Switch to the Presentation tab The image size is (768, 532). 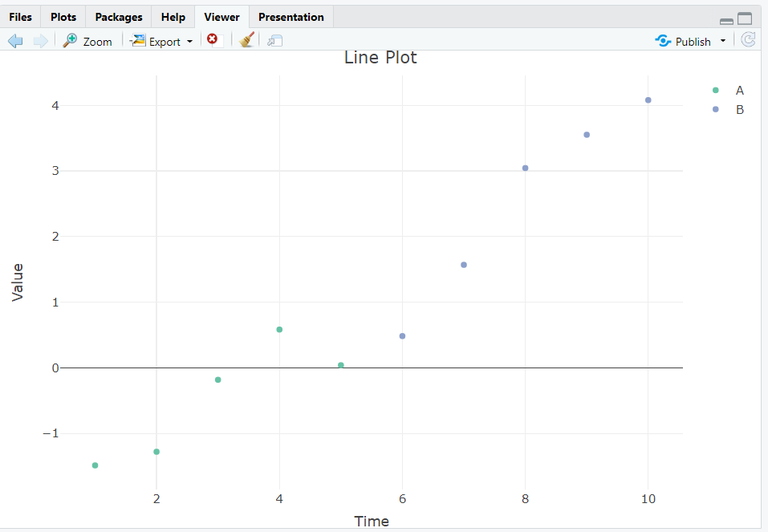291,17
